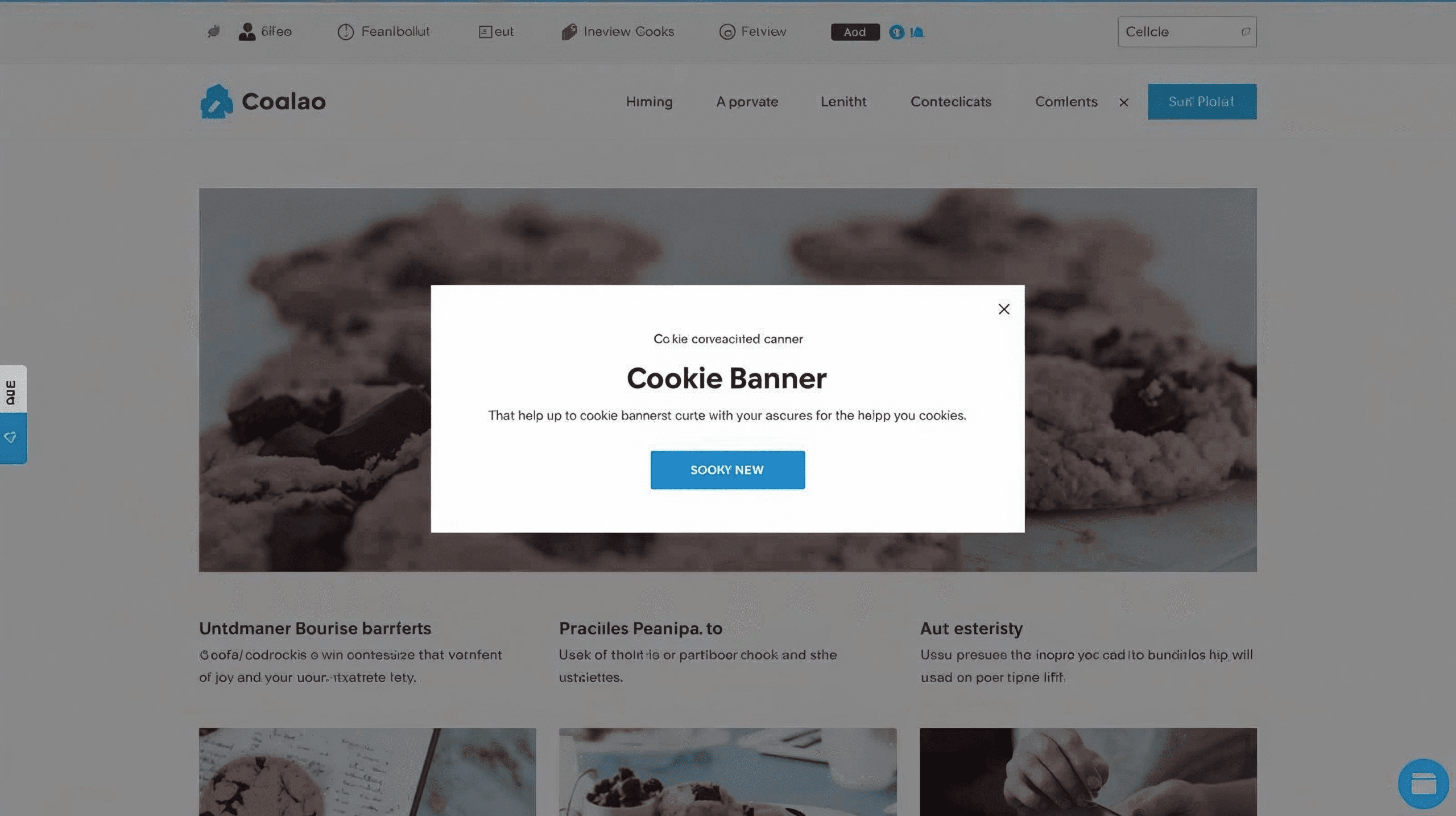Click the X next to Comlents
Screen dimensions: 1456x816
click(1124, 102)
